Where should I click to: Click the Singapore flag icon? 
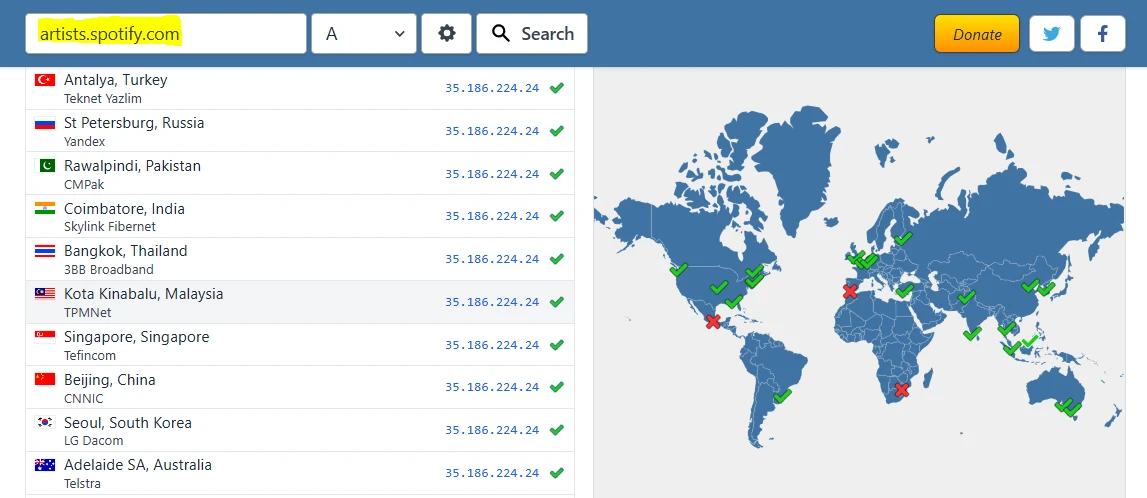click(45, 337)
